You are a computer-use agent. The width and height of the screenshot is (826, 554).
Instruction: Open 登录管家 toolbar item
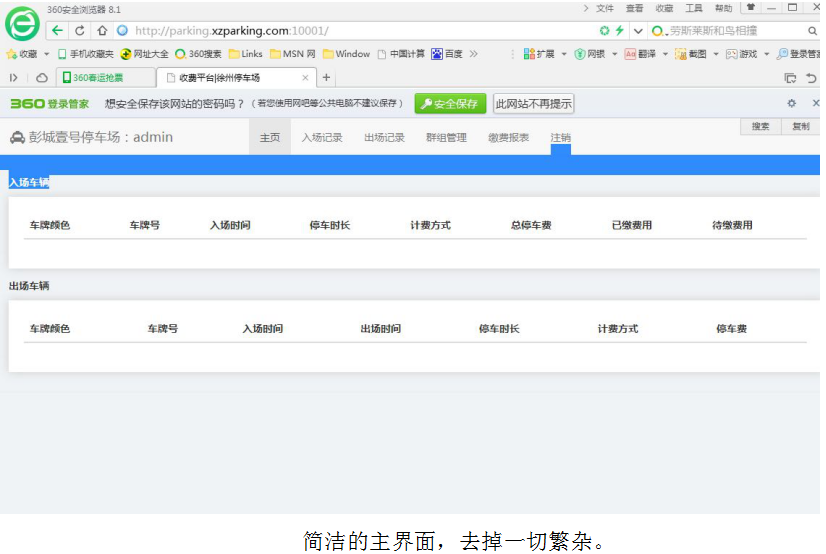point(799,54)
